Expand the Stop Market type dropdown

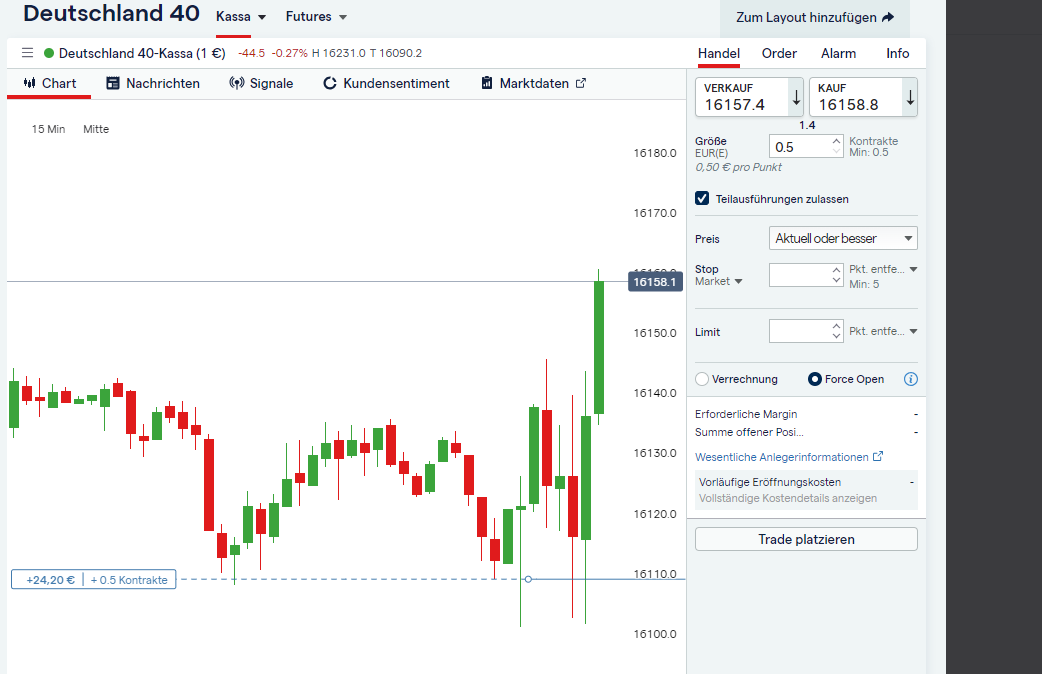click(720, 282)
